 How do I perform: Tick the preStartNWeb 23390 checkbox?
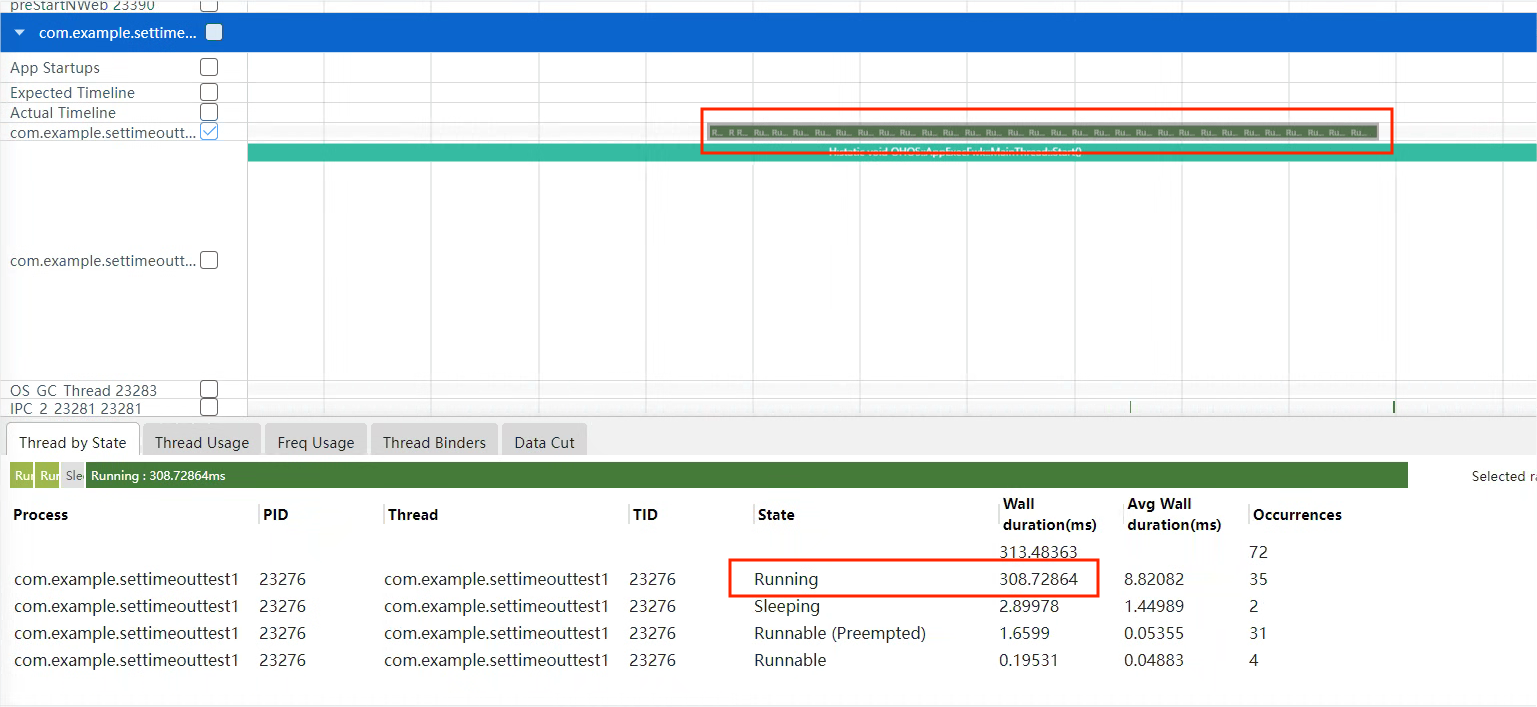tap(209, 5)
